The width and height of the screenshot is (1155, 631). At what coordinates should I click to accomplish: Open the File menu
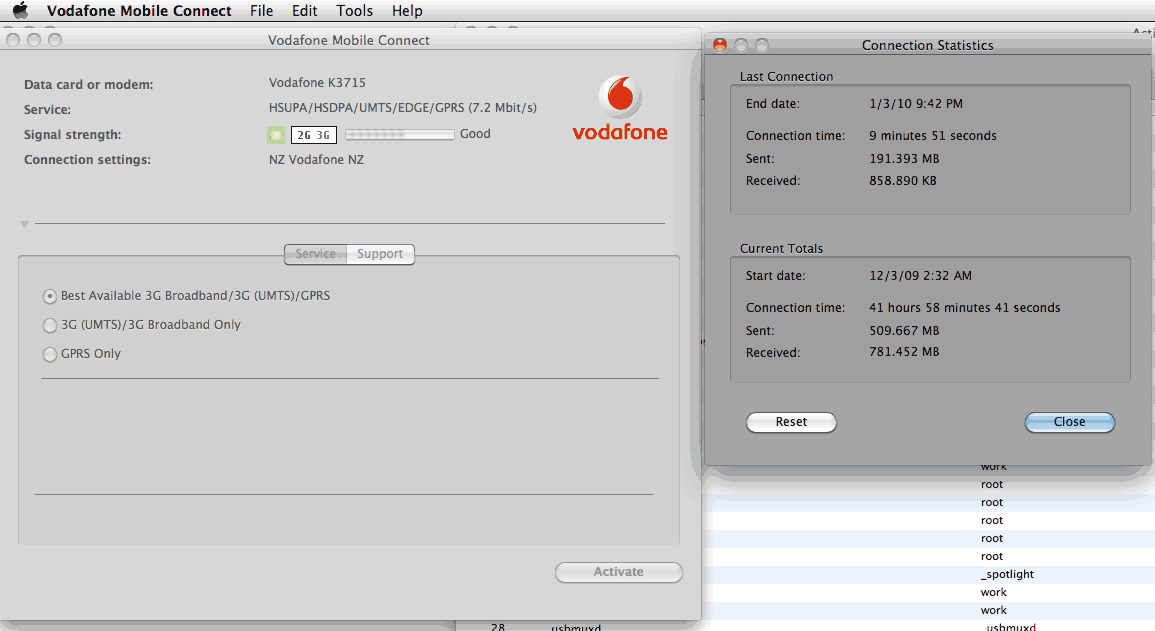pos(261,10)
